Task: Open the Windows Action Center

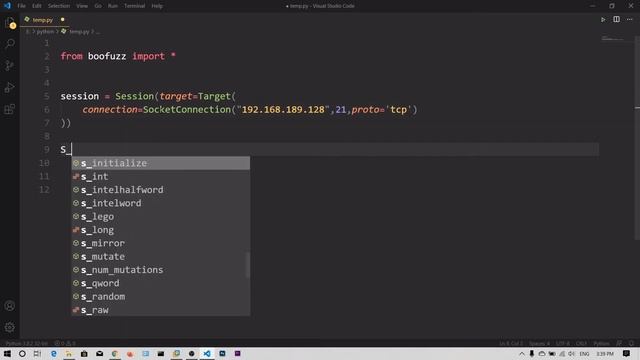Action: (627, 353)
